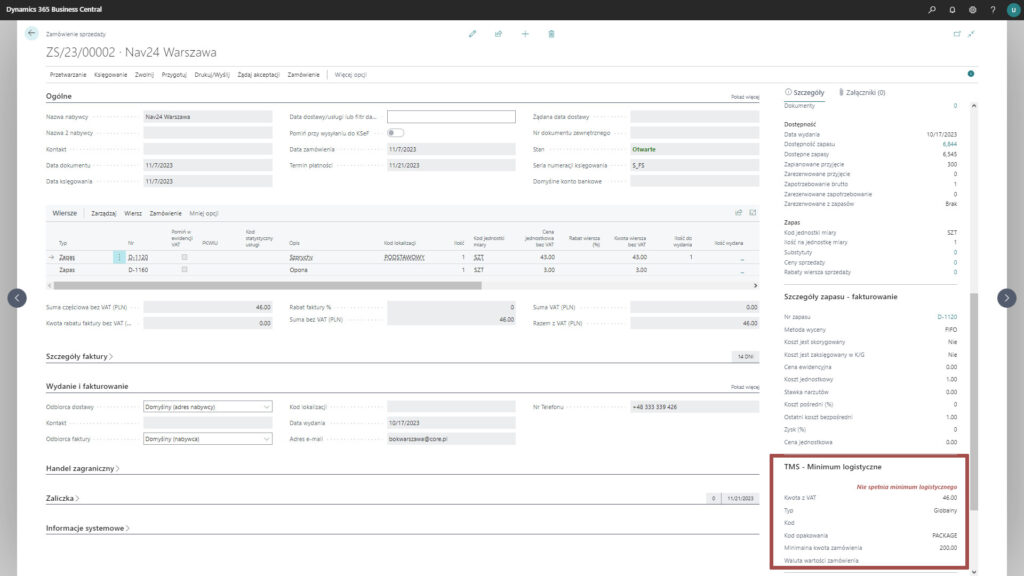The width and height of the screenshot is (1024, 576).
Task: Click 'Więcej opcji' in action bar
Action: (x=351, y=75)
